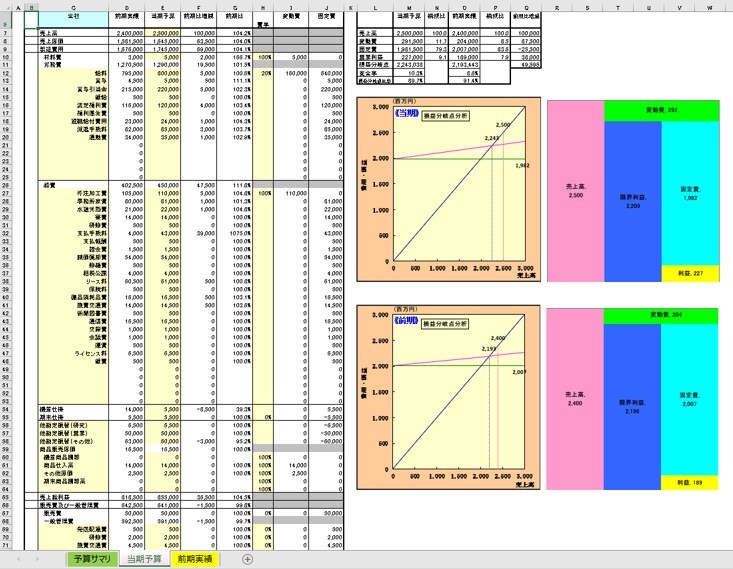Click the pink 売上高 2,400 block
Image resolution: width=733 pixels, height=569 pixels.
point(575,399)
